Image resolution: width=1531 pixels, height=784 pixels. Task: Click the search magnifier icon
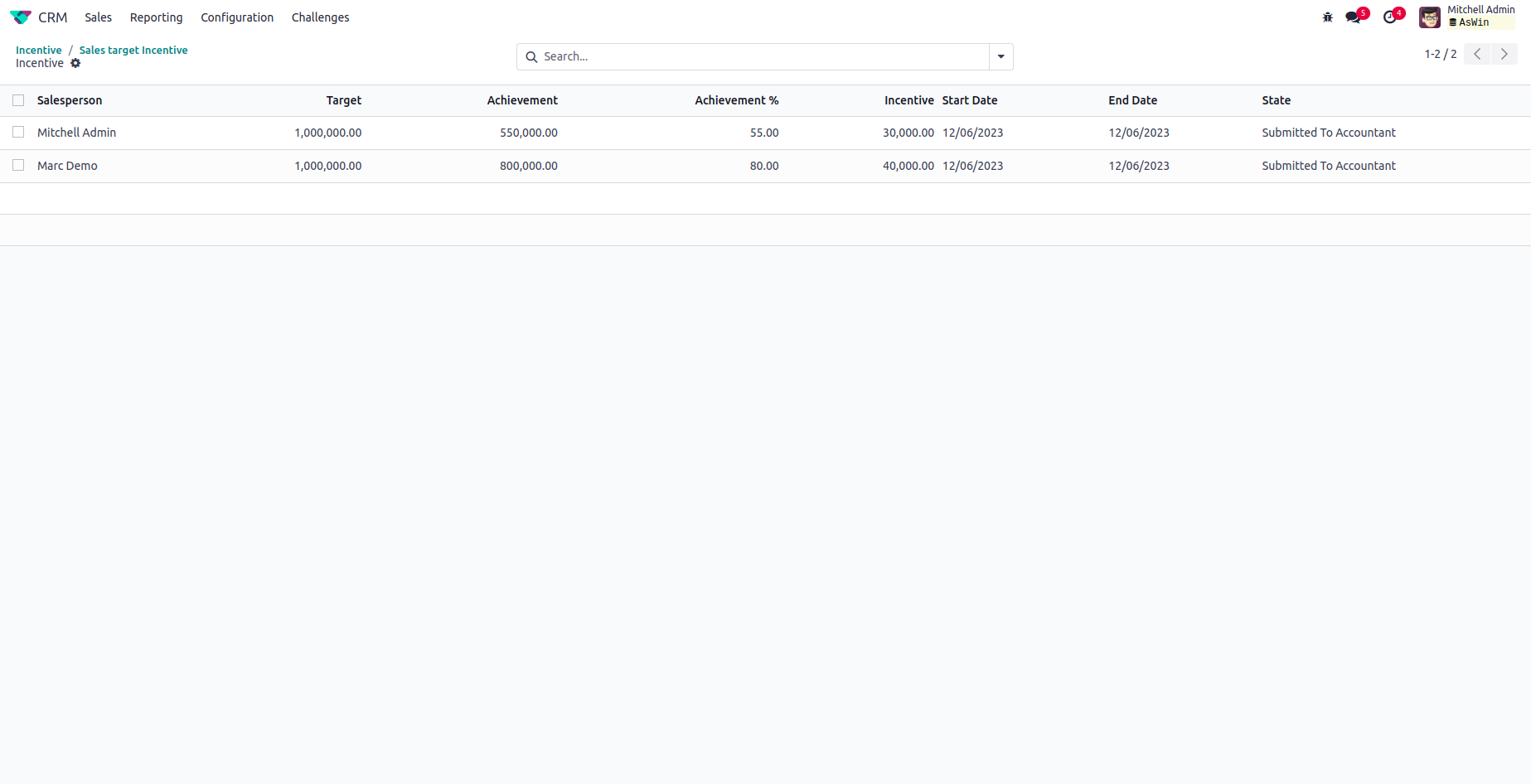(531, 57)
